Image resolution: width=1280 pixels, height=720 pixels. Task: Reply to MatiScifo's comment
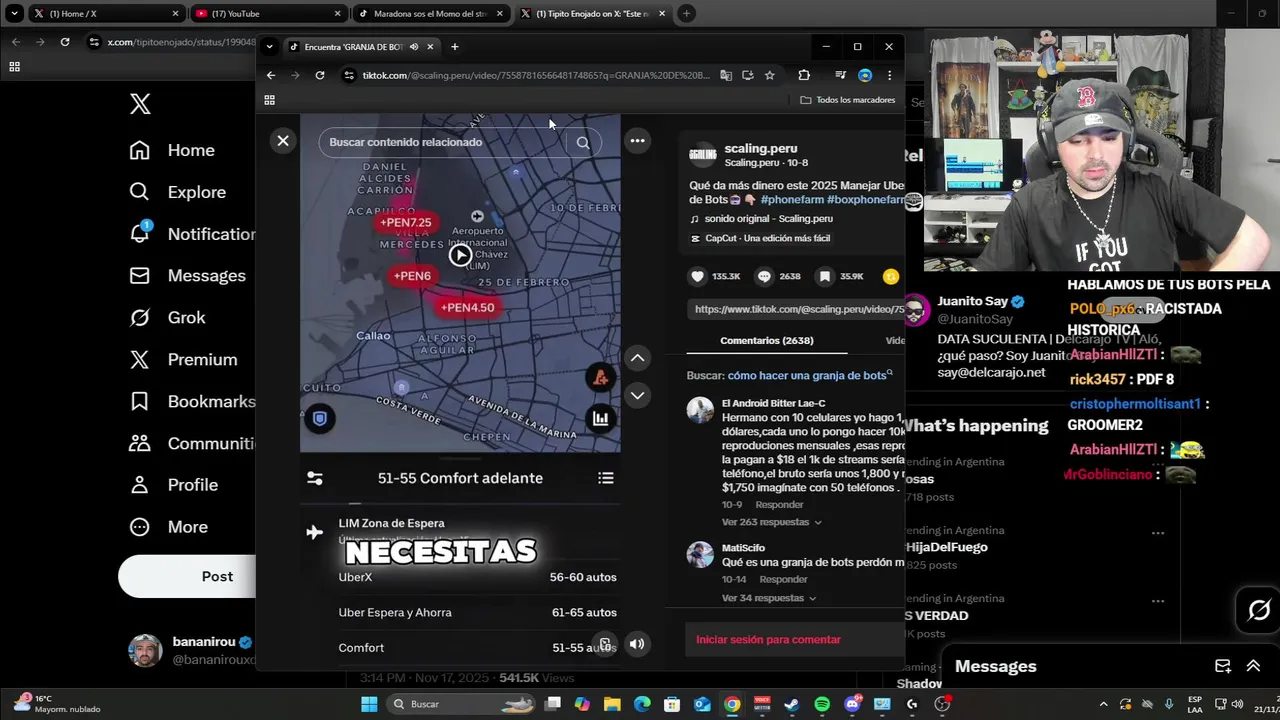(x=783, y=579)
